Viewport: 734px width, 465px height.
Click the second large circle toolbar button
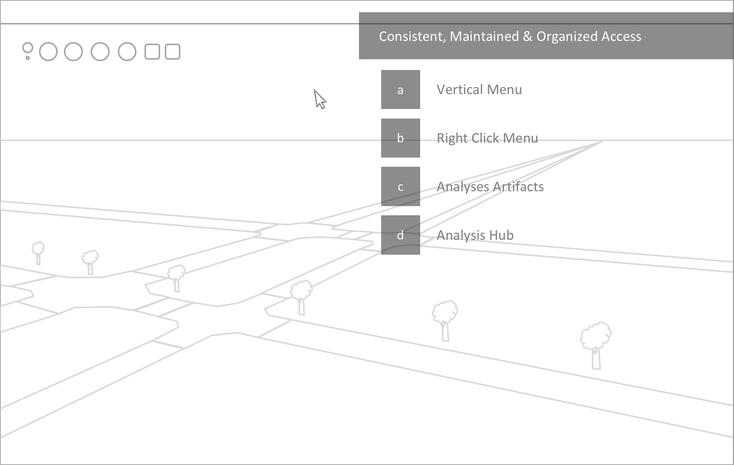(x=73, y=52)
